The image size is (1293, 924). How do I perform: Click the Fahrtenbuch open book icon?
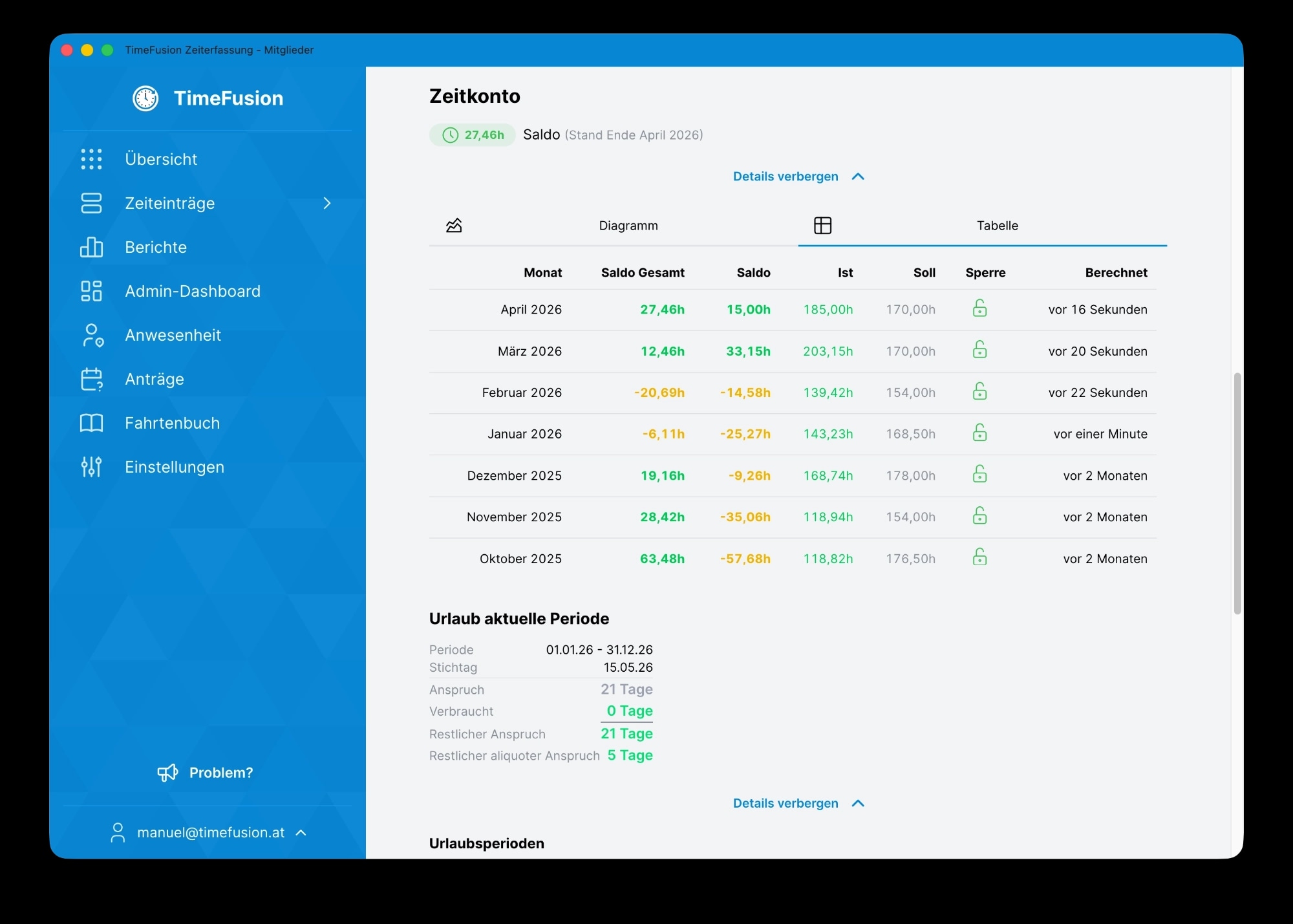tap(91, 423)
